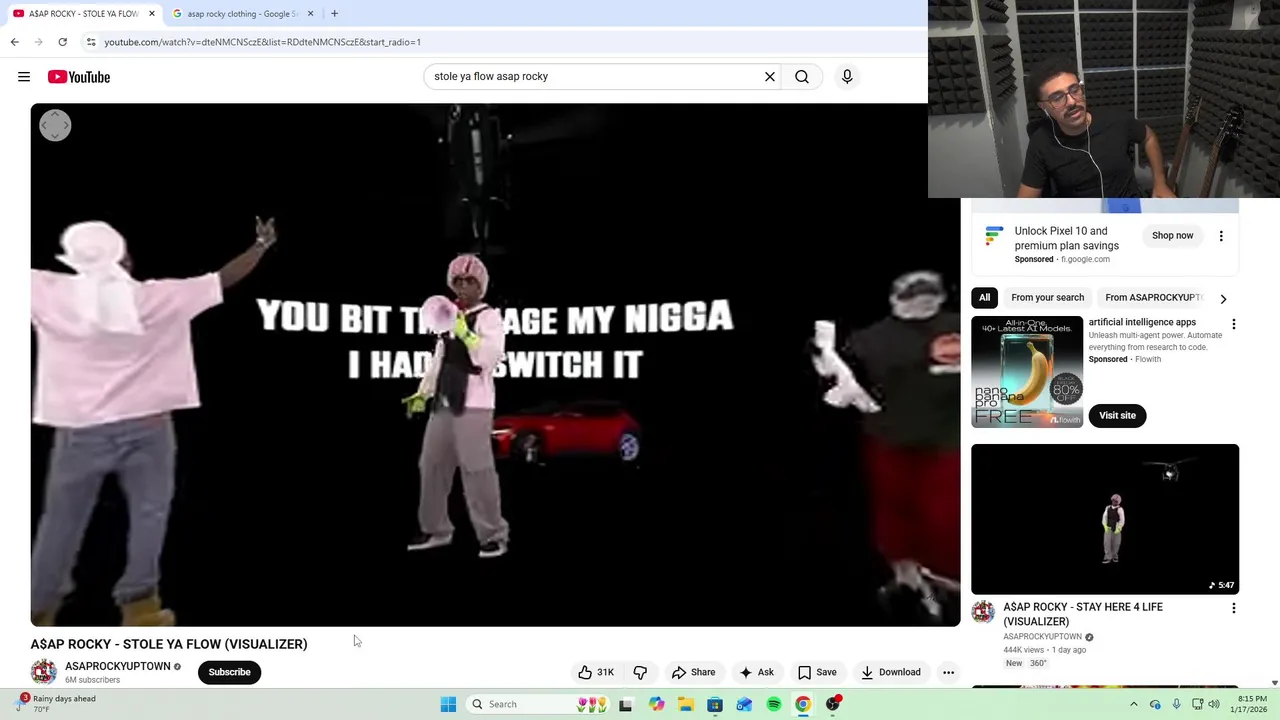This screenshot has width=1280, height=720.
Task: Select the All filter chip
Action: click(984, 298)
